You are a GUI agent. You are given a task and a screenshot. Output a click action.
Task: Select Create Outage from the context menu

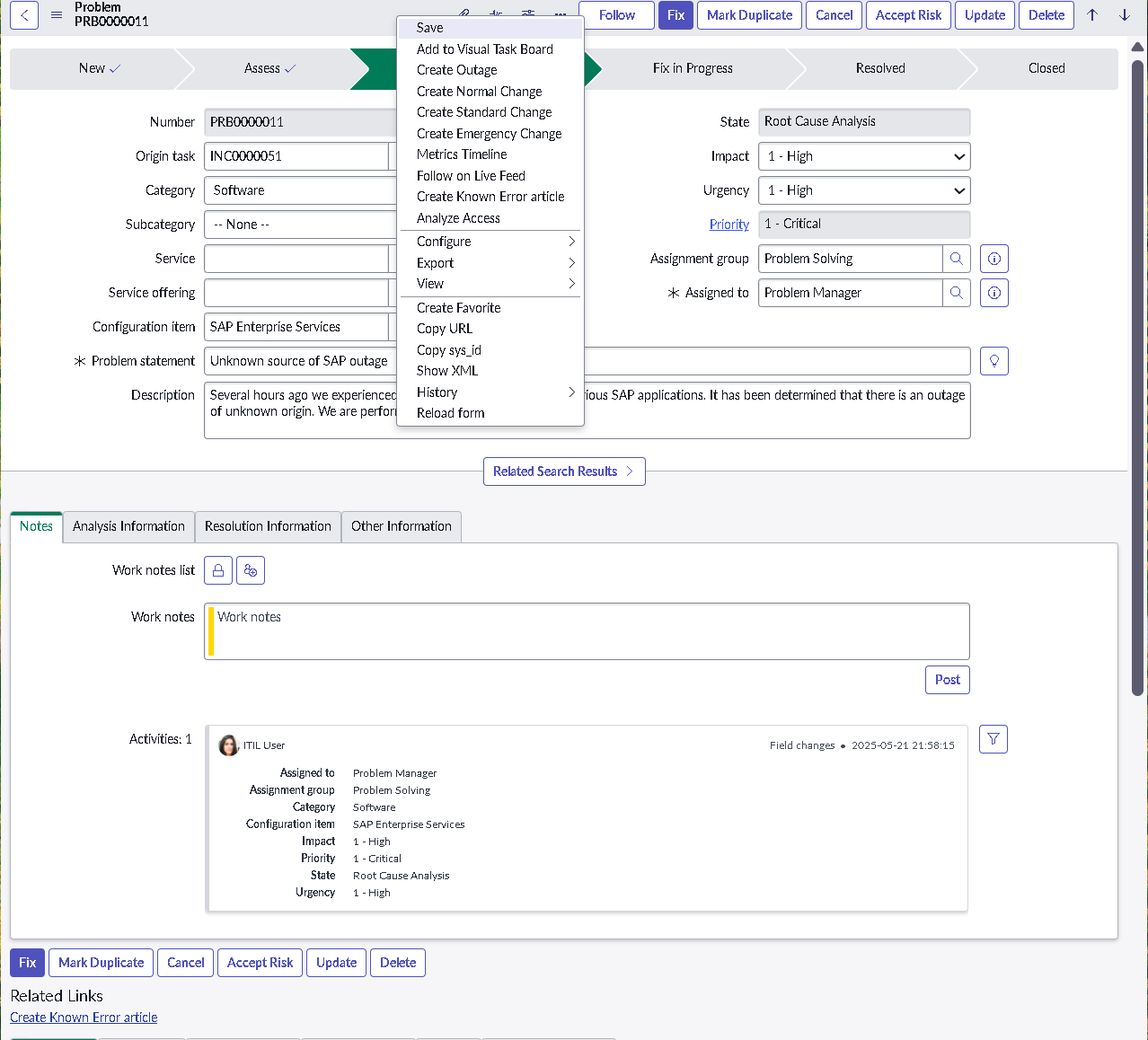click(456, 69)
